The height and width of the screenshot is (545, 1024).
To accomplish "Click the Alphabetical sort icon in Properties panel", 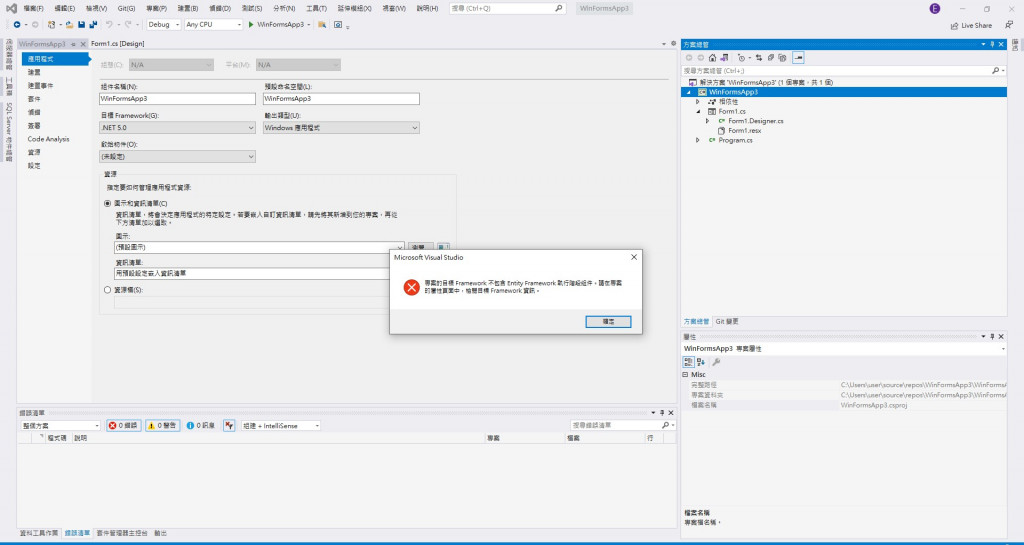I will tap(701, 362).
